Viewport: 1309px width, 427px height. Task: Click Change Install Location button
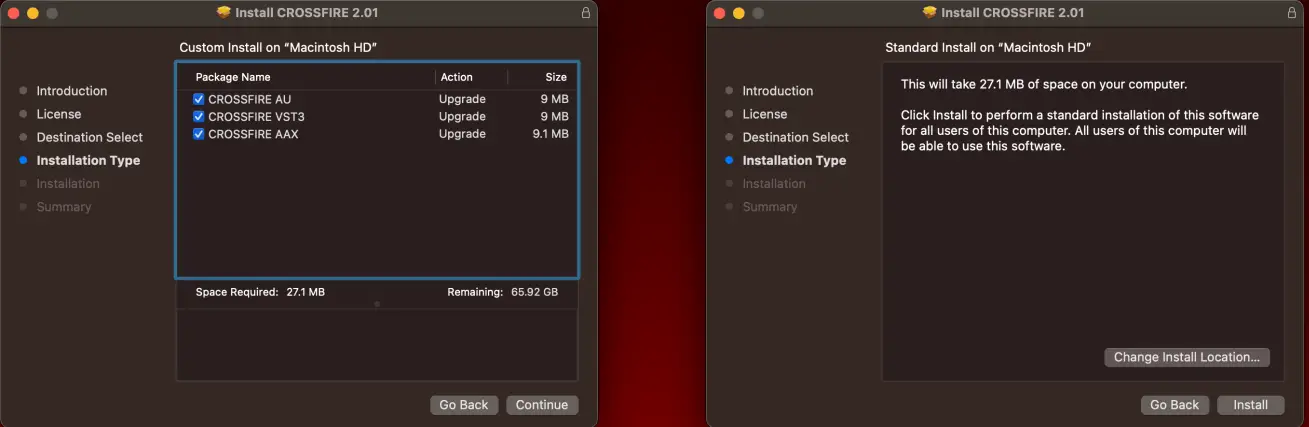point(1187,357)
